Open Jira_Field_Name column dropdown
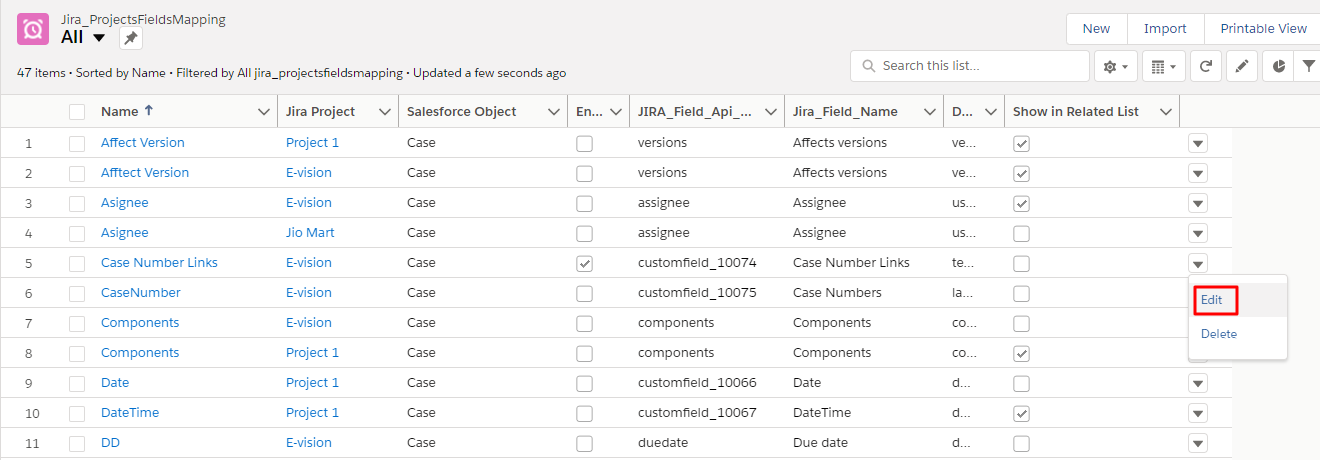The width and height of the screenshot is (1320, 460). pos(930,112)
